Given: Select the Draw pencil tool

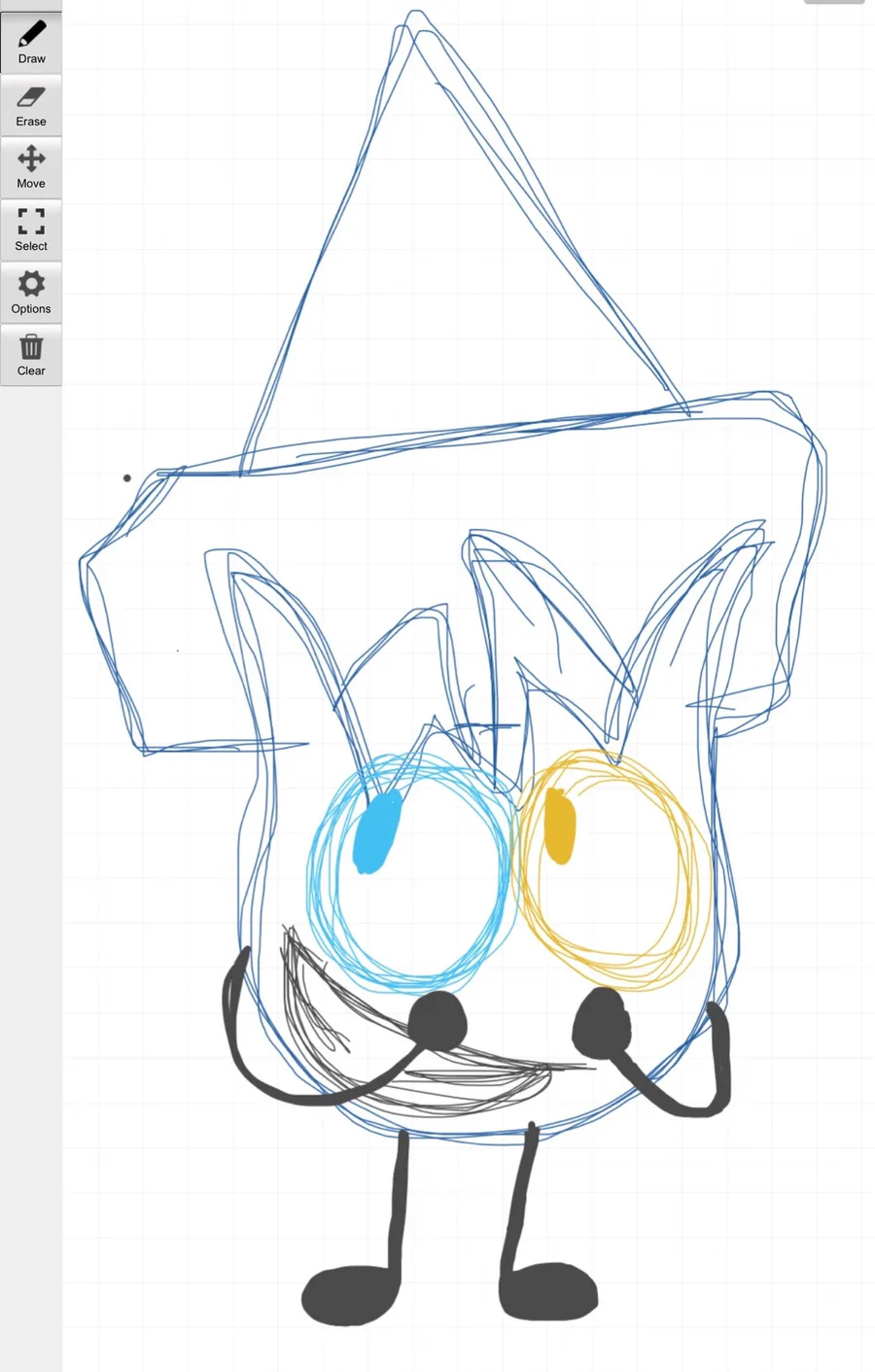Looking at the screenshot, I should pyautogui.click(x=31, y=43).
